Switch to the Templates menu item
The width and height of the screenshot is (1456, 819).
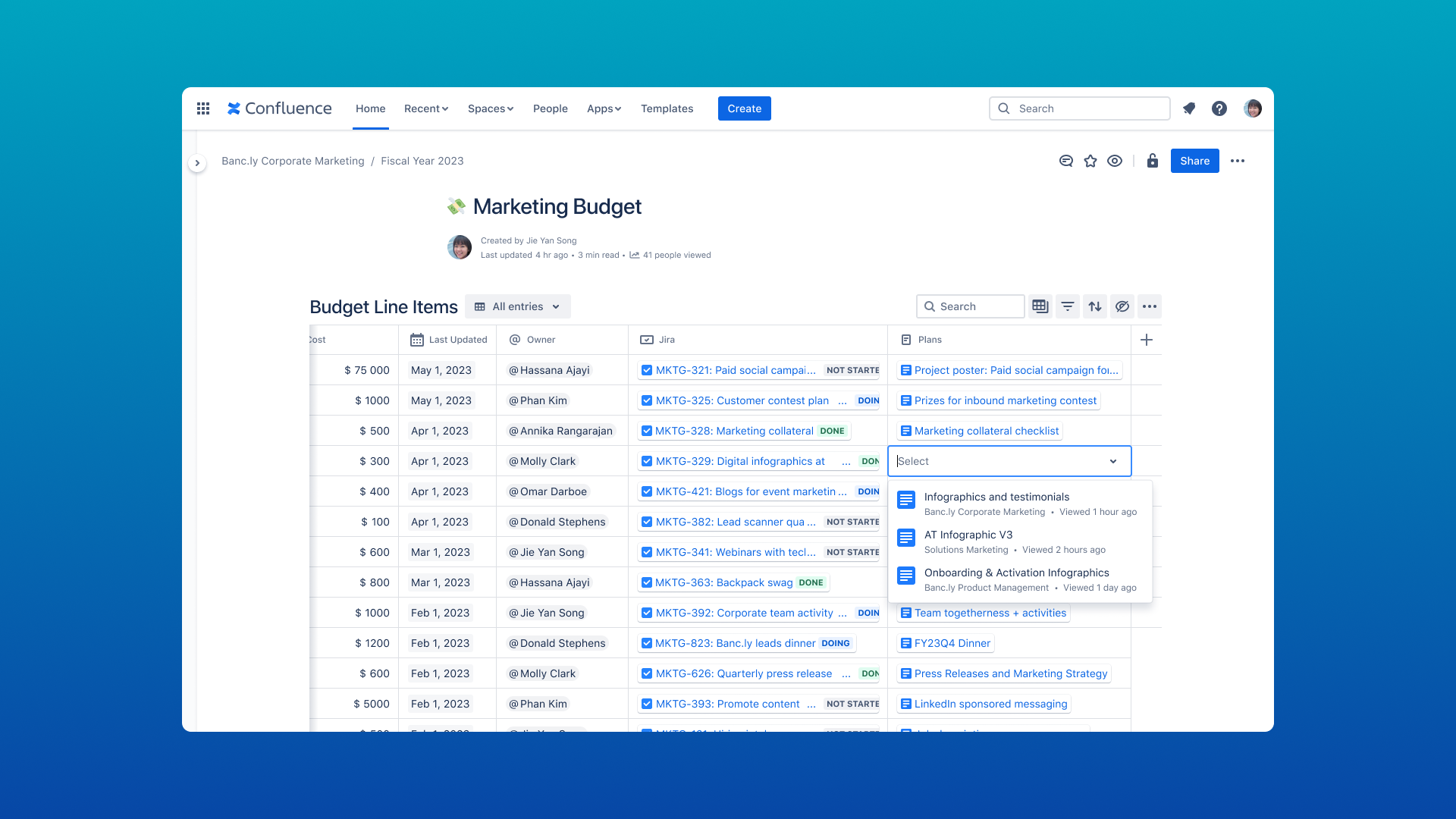(x=667, y=108)
